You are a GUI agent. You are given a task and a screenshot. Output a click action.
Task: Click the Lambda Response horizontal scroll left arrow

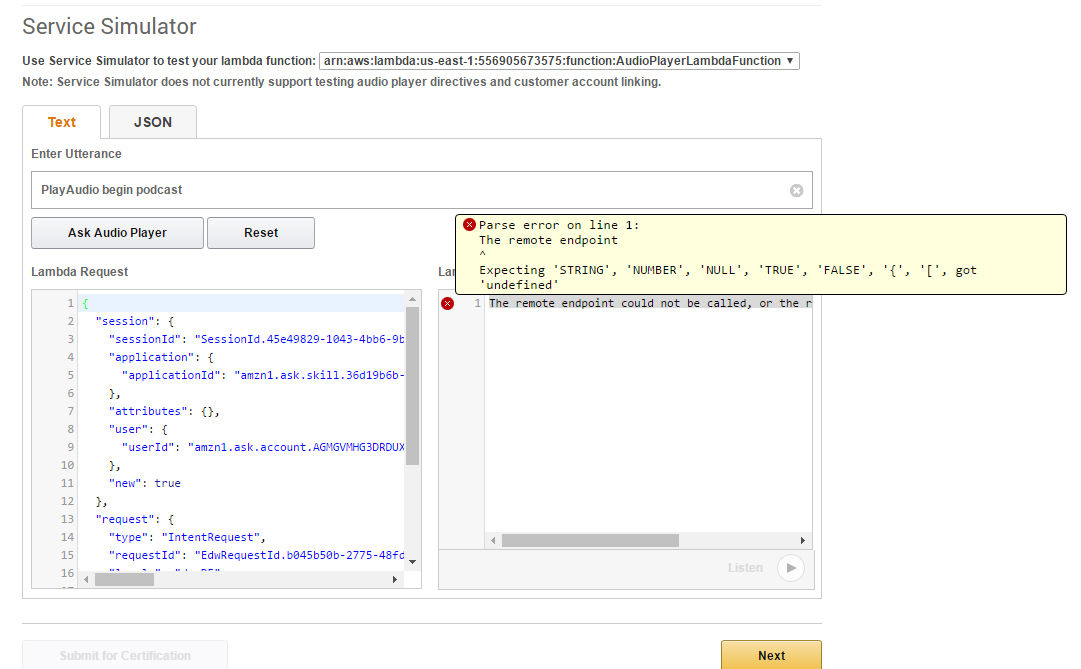[493, 540]
